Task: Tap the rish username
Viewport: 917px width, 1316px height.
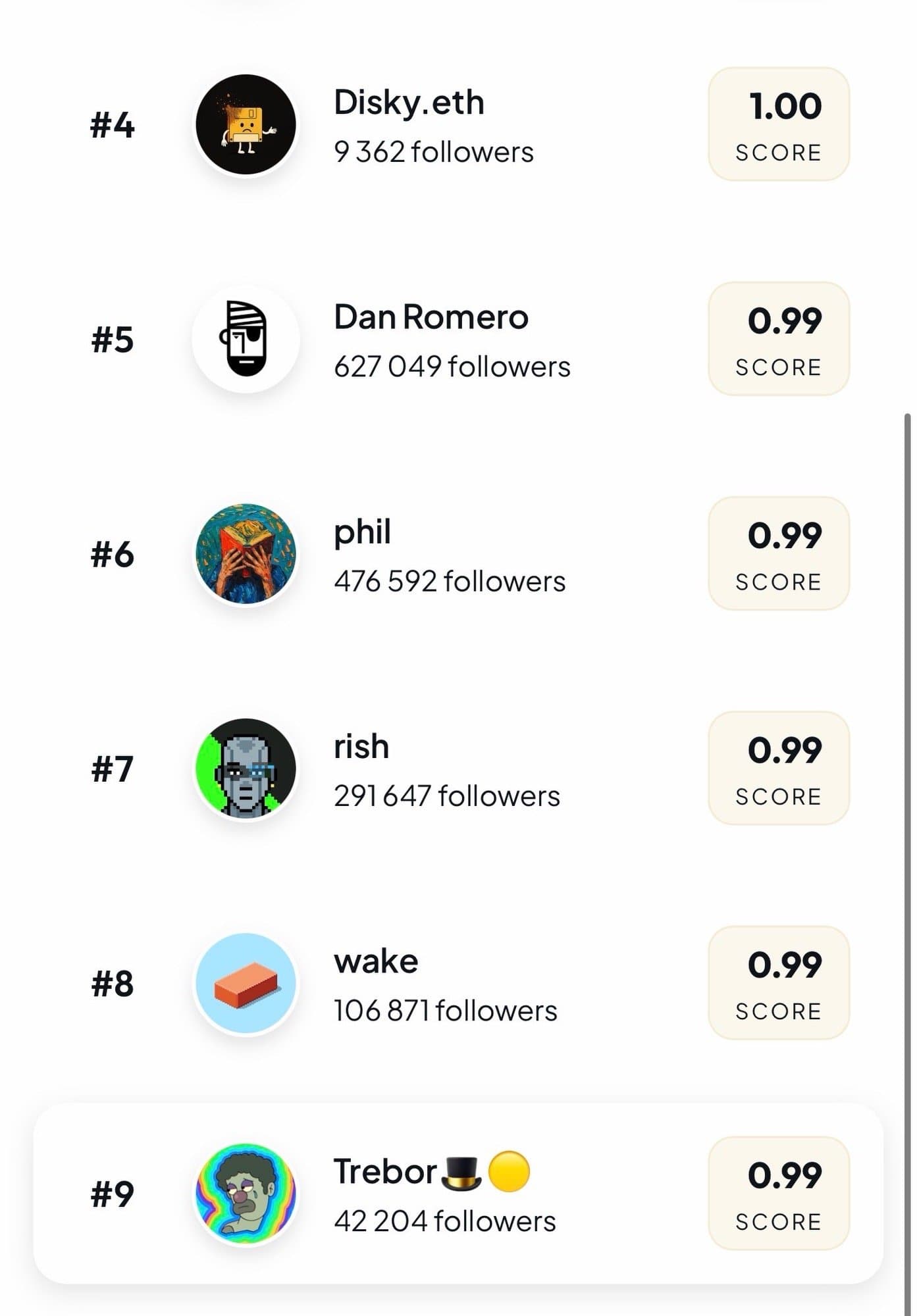Action: pos(361,746)
